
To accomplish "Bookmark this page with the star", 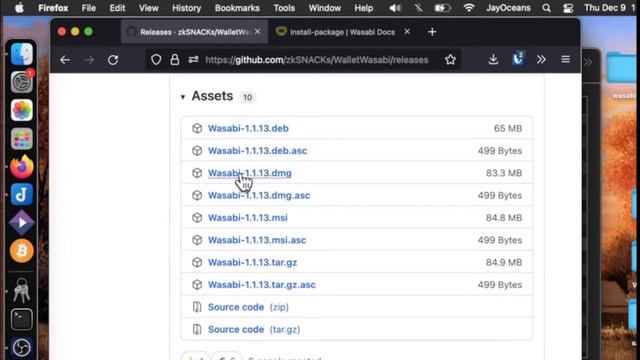I will click(x=450, y=60).
